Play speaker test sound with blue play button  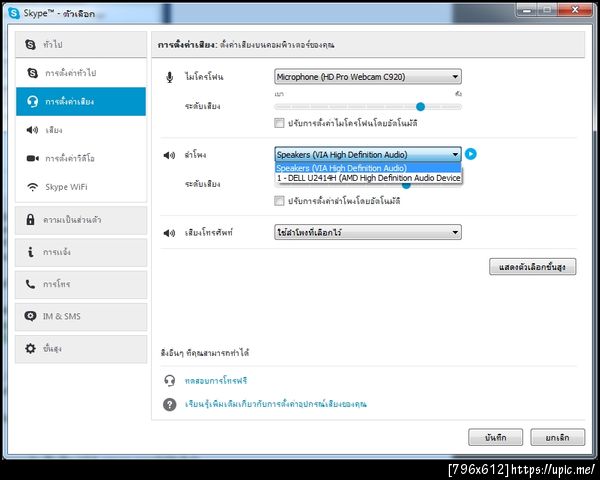pos(471,154)
